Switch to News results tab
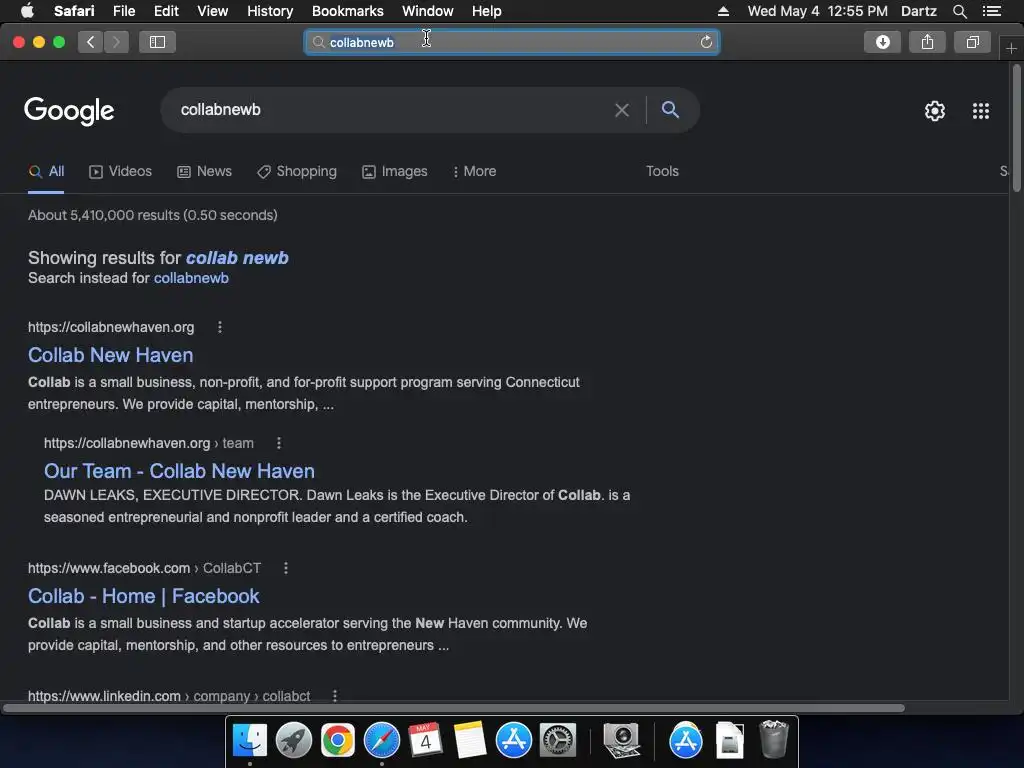Viewport: 1024px width, 768px height. point(204,172)
